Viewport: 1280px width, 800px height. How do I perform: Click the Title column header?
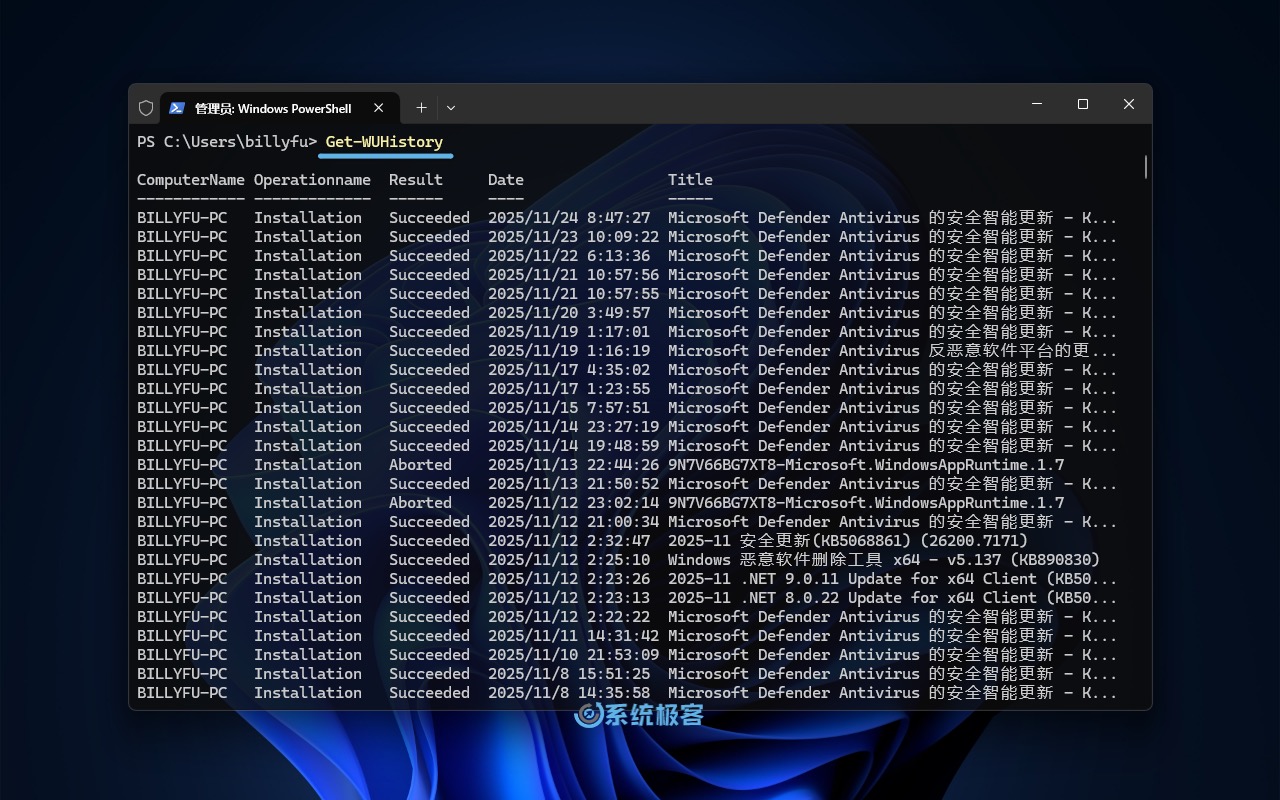(x=690, y=180)
